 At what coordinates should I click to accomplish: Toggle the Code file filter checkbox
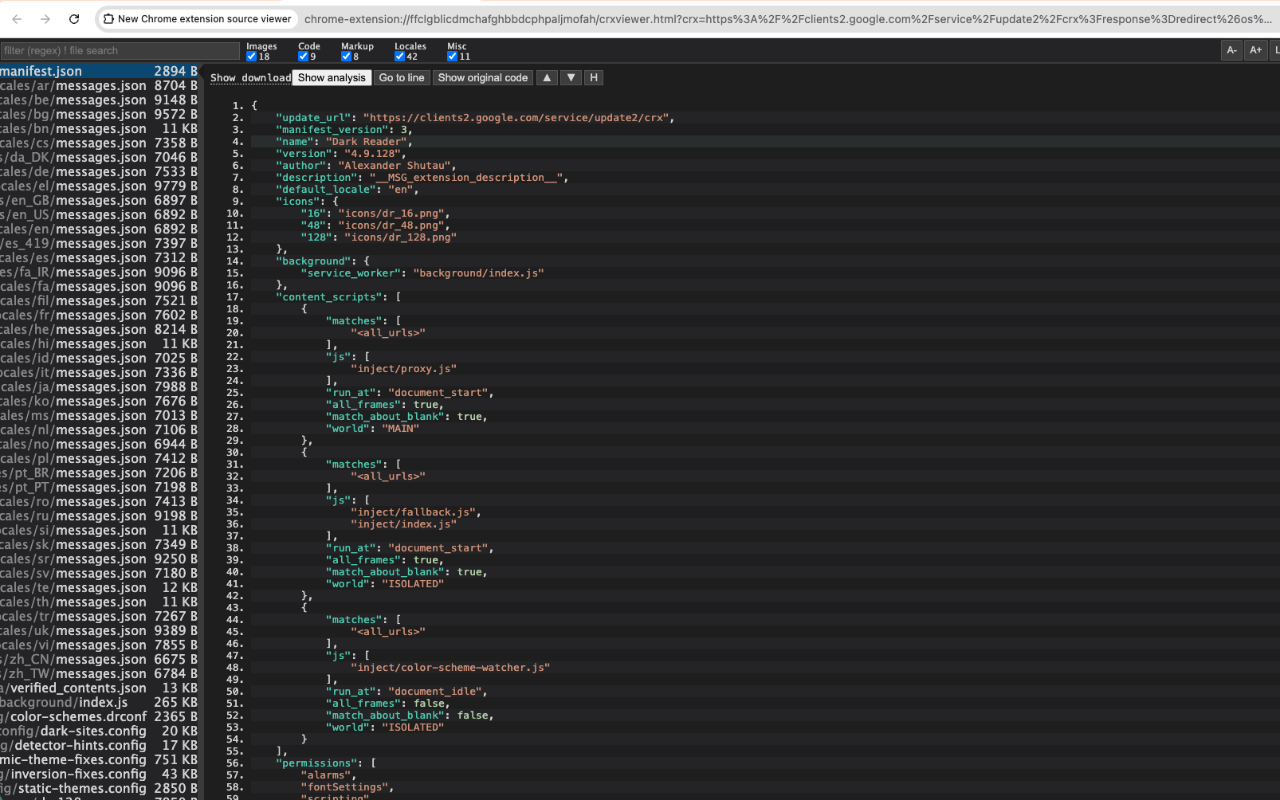tap(303, 57)
